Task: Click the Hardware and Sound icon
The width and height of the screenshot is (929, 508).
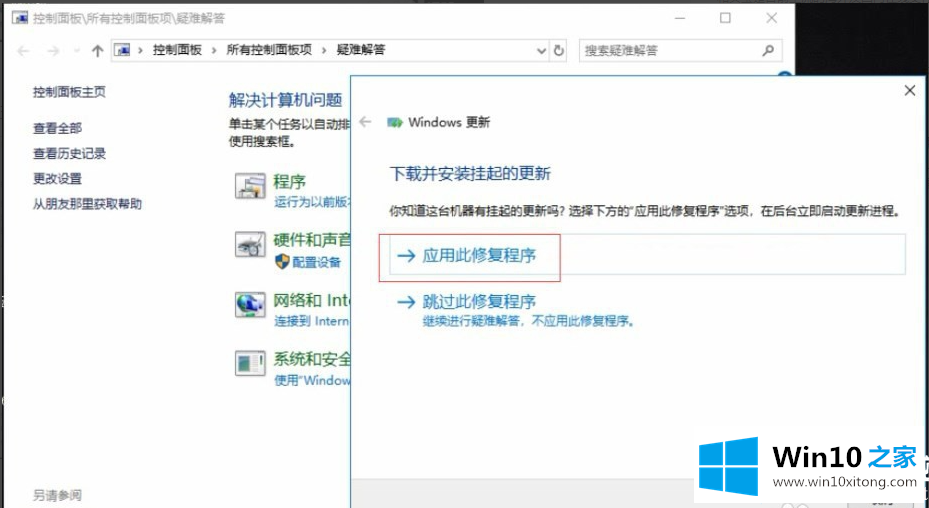Action: pyautogui.click(x=248, y=245)
